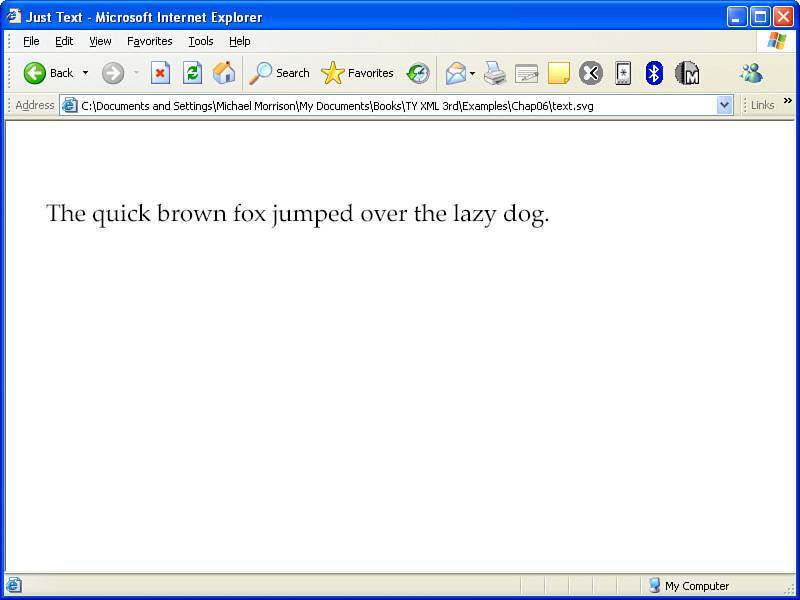Open the Help menu
The height and width of the screenshot is (600, 800).
tap(239, 41)
